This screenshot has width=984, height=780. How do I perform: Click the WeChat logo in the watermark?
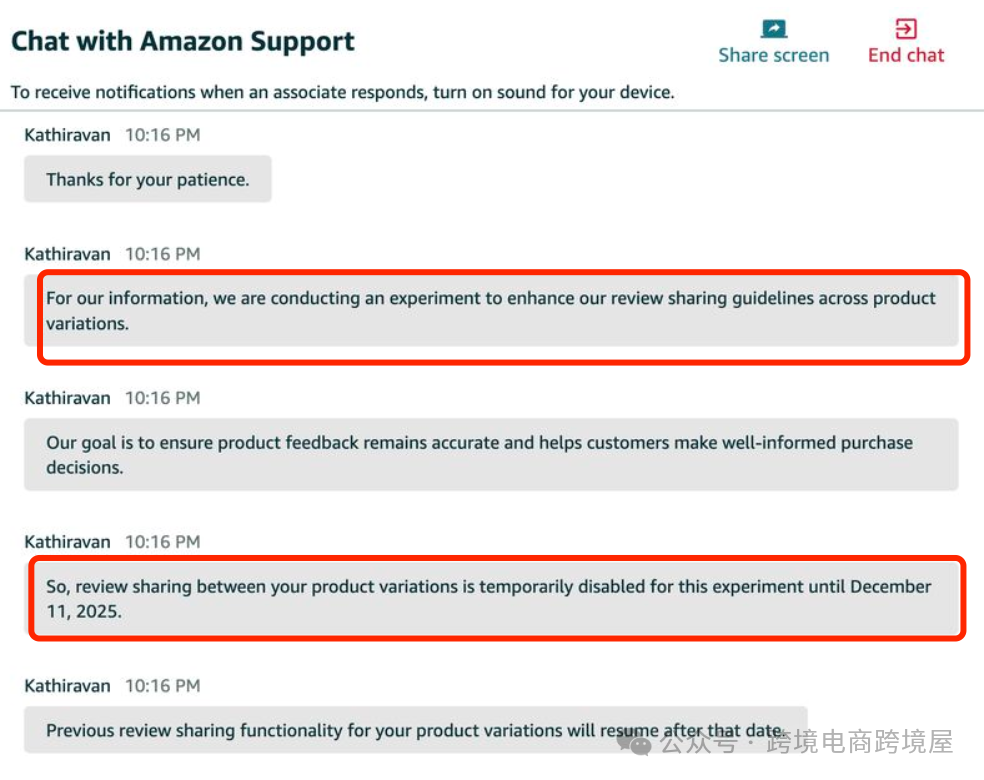[x=634, y=743]
